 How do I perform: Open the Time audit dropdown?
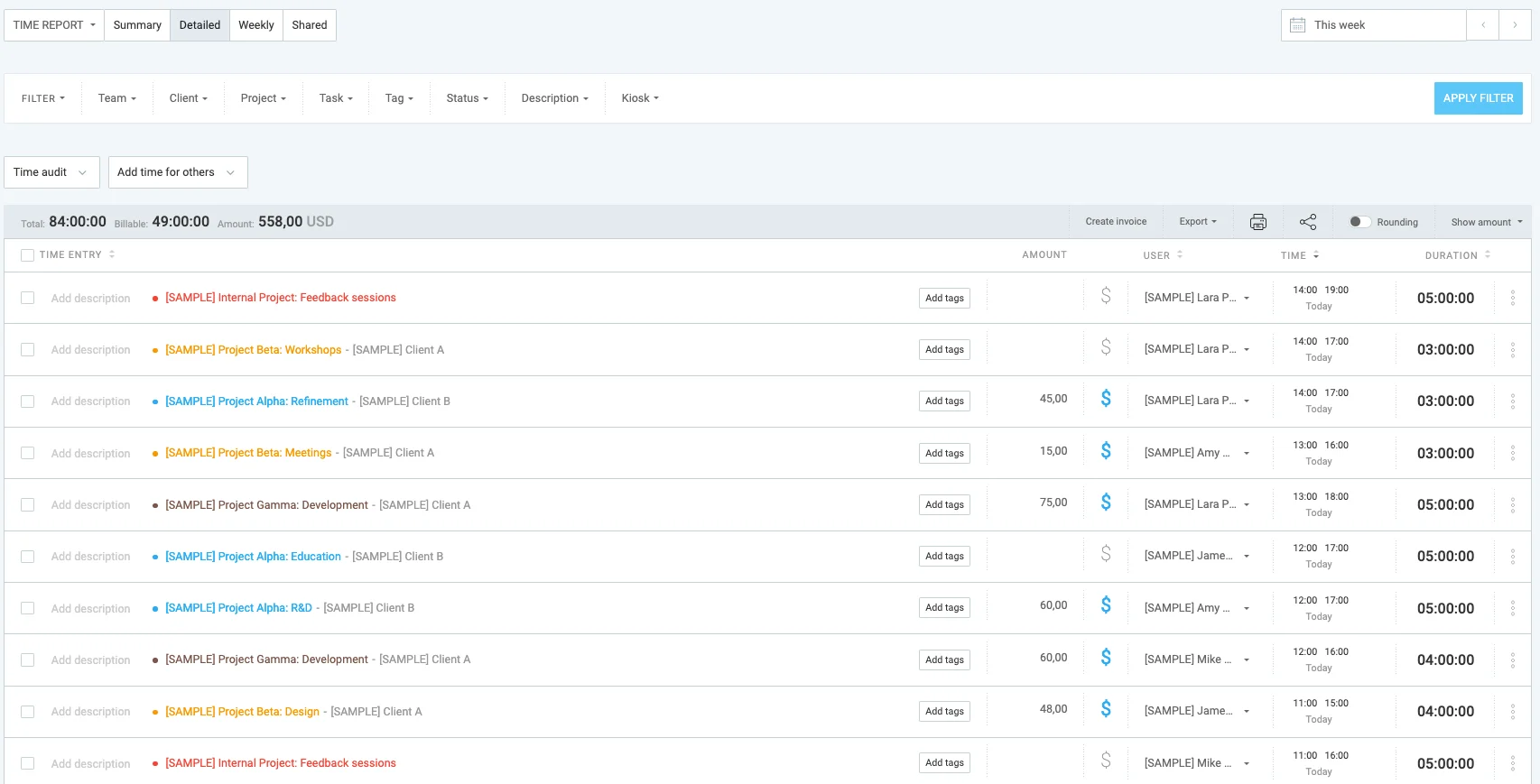(51, 172)
